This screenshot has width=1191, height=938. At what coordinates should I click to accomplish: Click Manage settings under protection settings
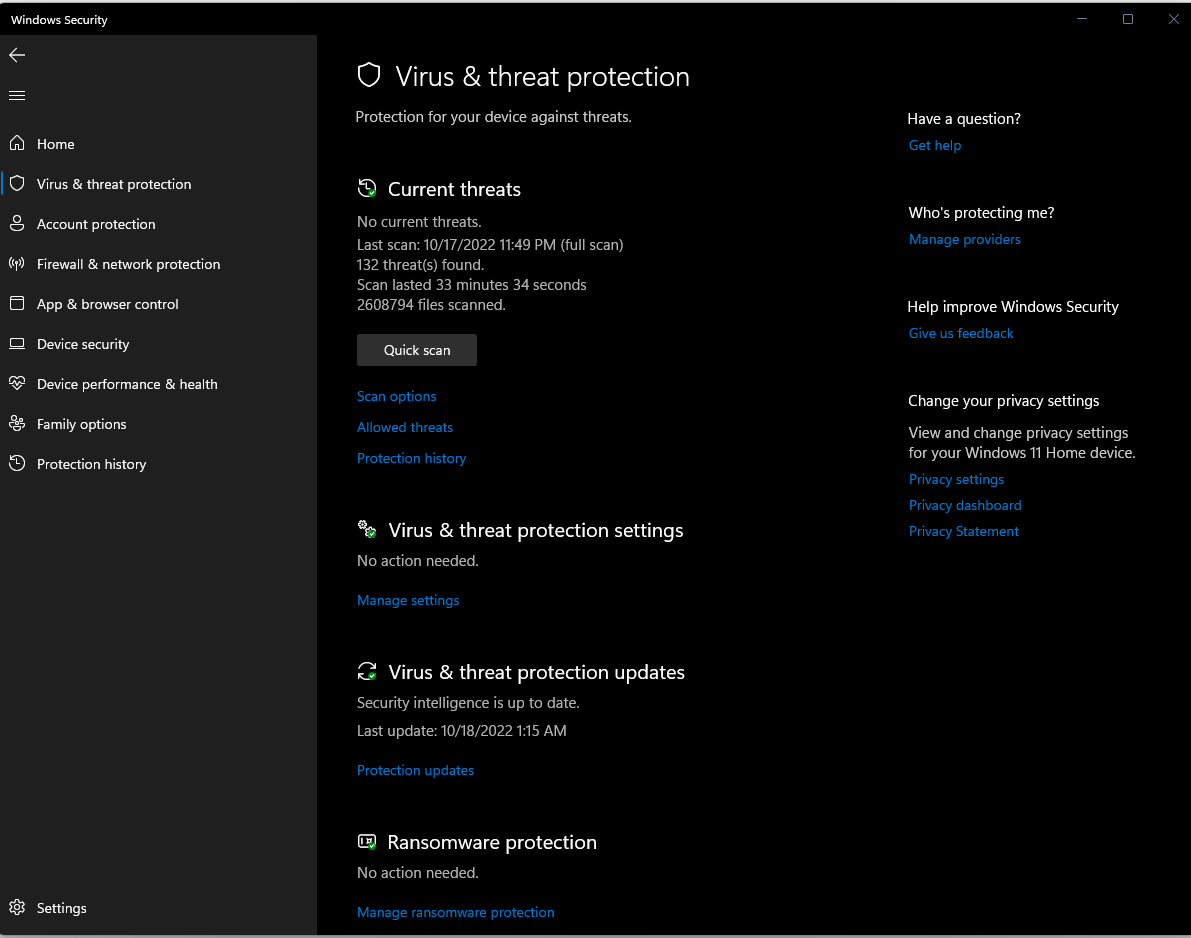tap(408, 600)
